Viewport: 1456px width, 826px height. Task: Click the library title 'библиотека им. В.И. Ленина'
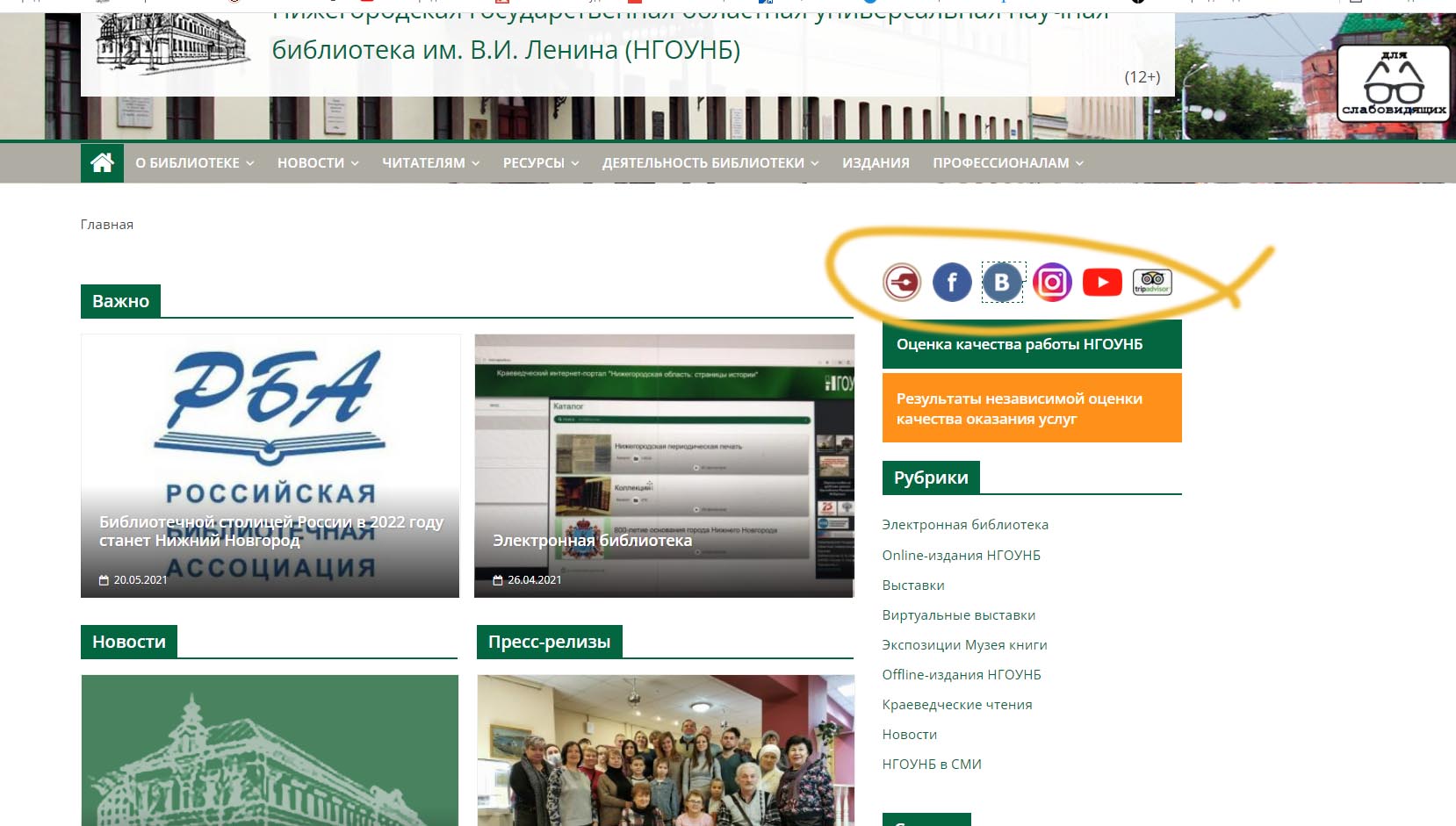pyautogui.click(x=506, y=50)
